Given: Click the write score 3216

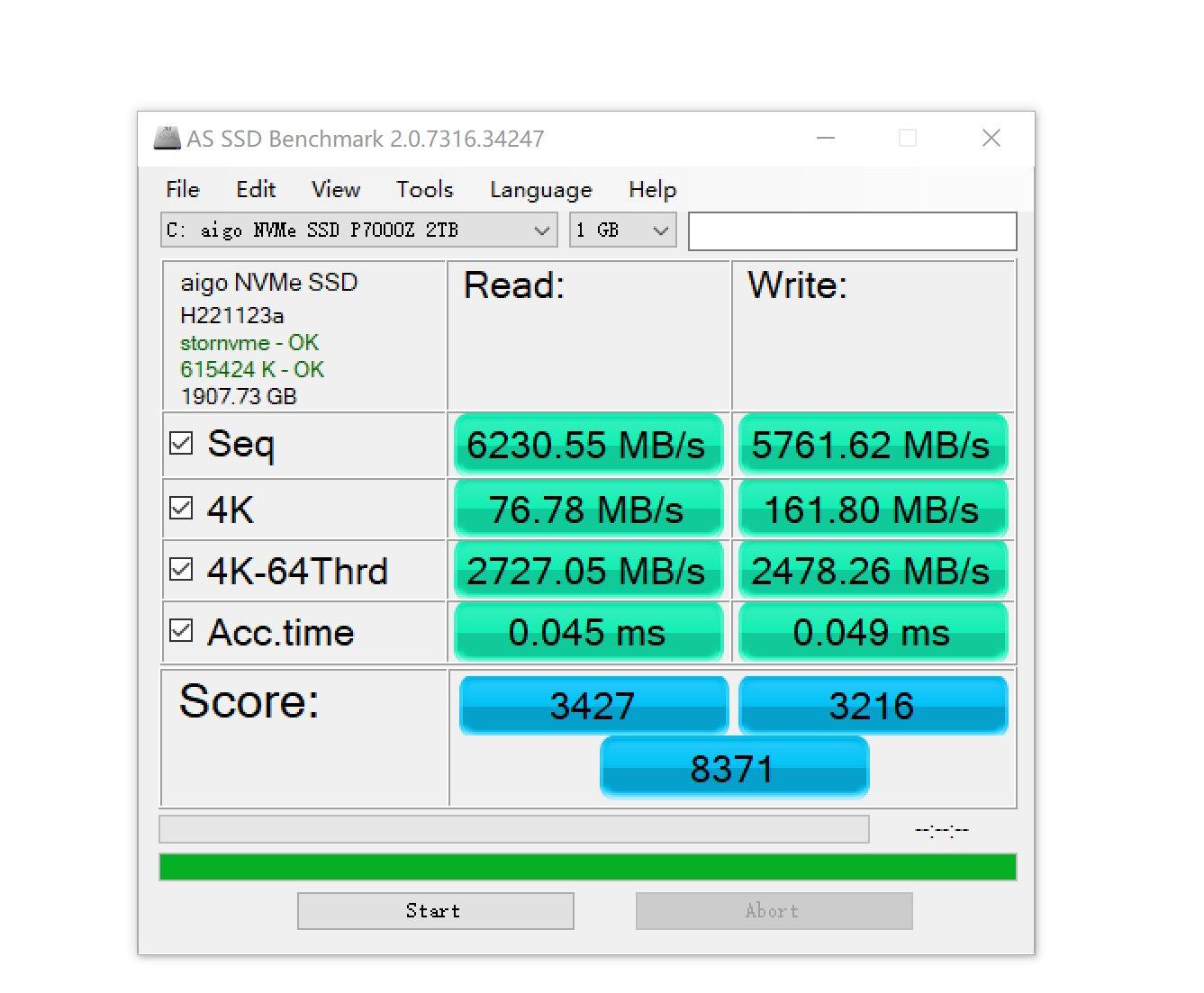Looking at the screenshot, I should tap(873, 705).
